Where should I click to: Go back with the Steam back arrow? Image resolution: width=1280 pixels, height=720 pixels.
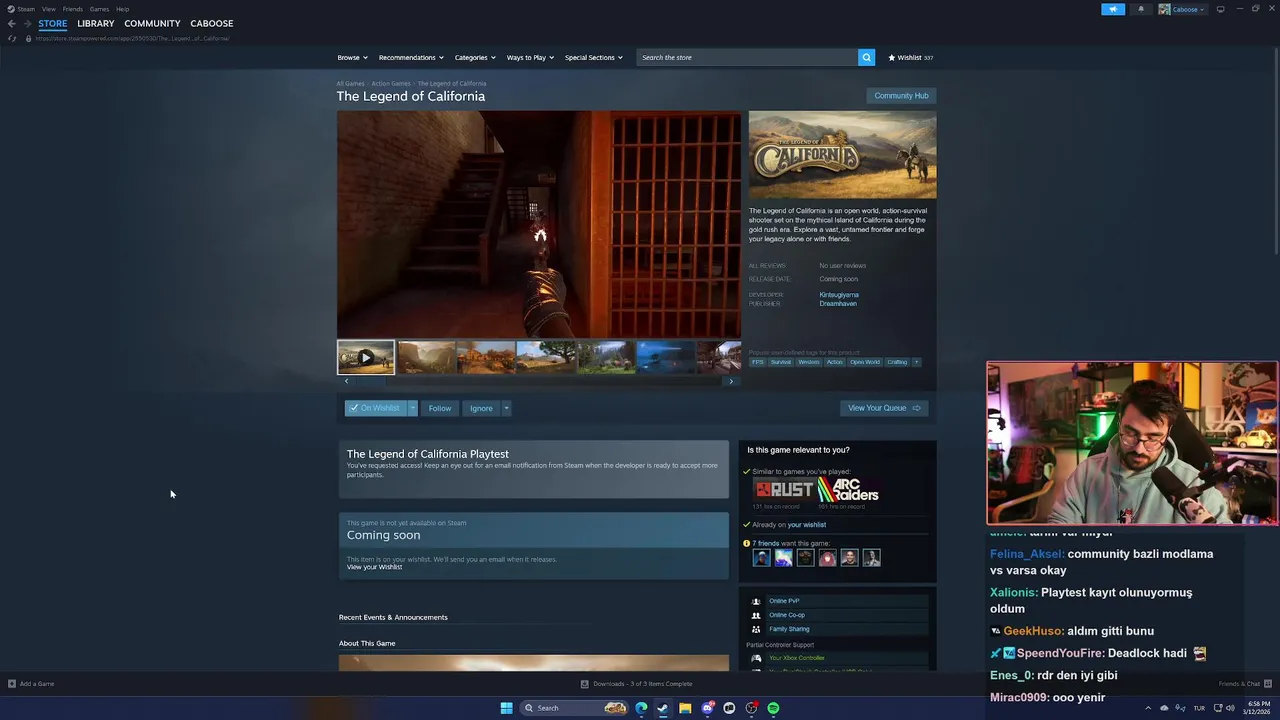tap(11, 23)
